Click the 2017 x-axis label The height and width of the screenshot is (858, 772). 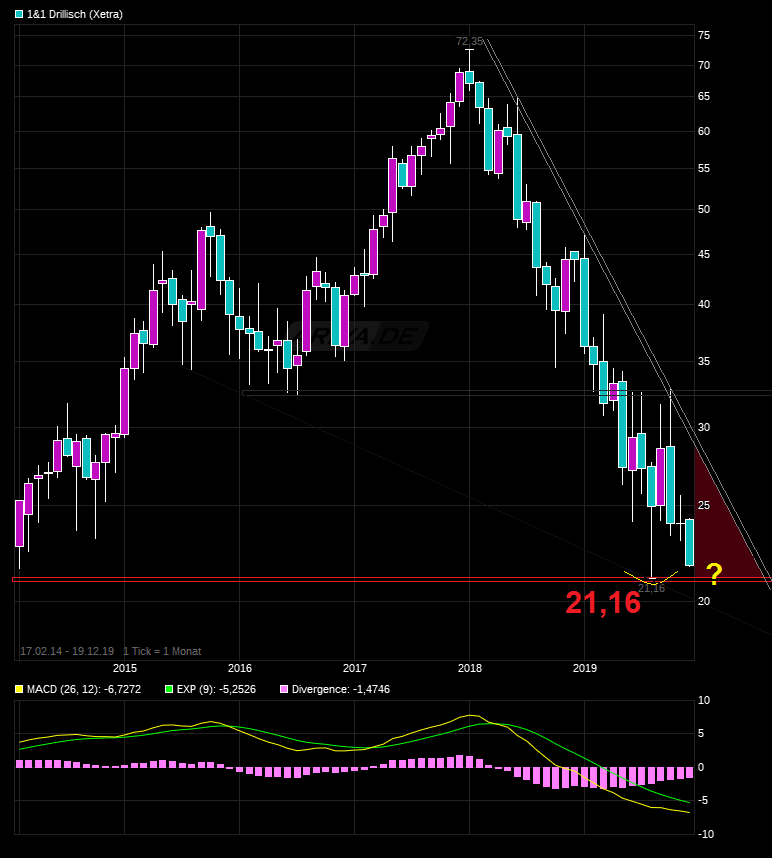[x=355, y=668]
